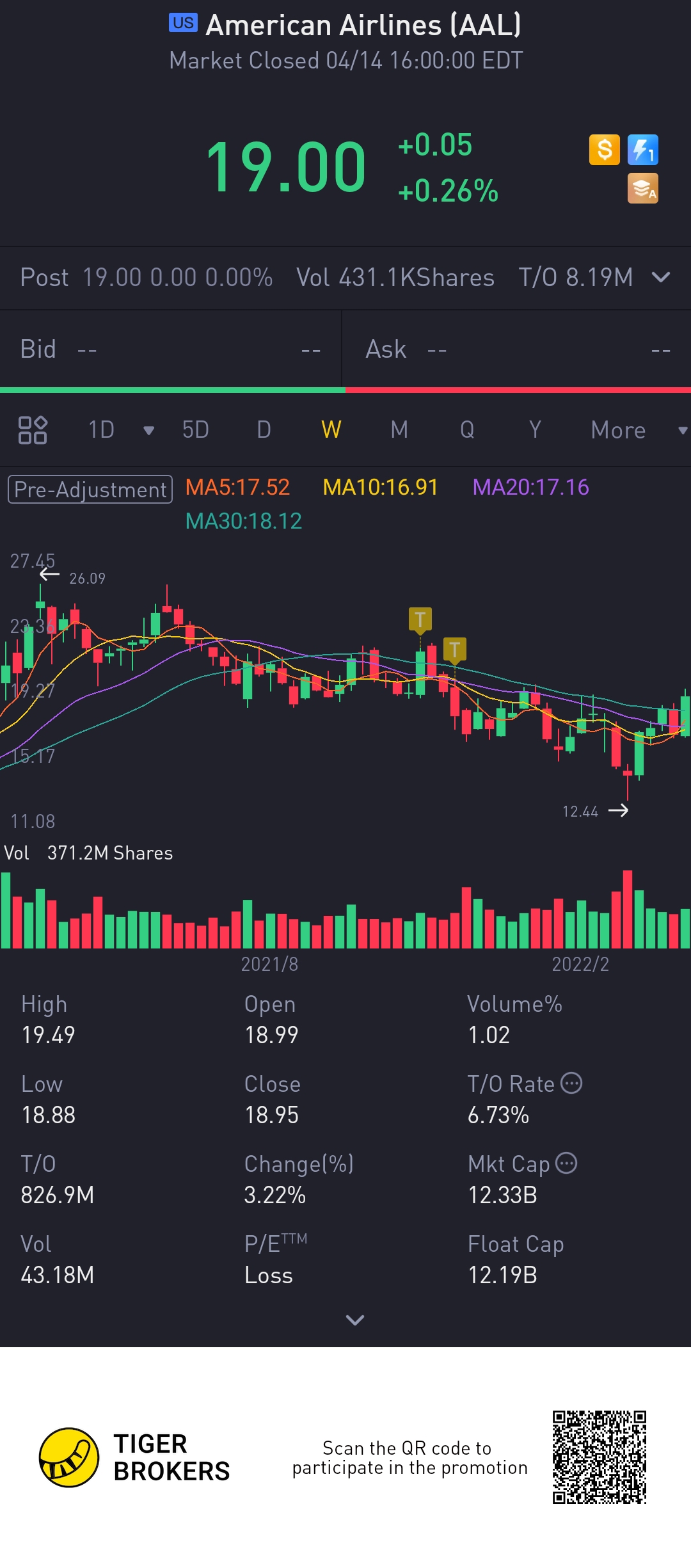Tap the MA5:17.52 indicator label
The height and width of the screenshot is (1568, 691).
tap(237, 488)
